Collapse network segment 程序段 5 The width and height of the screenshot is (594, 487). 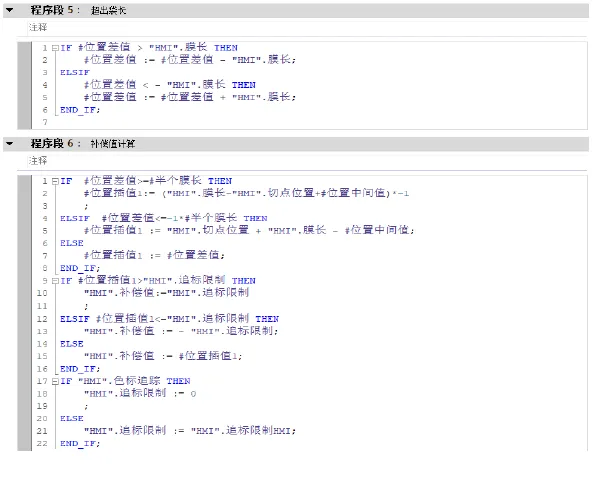click(9, 10)
